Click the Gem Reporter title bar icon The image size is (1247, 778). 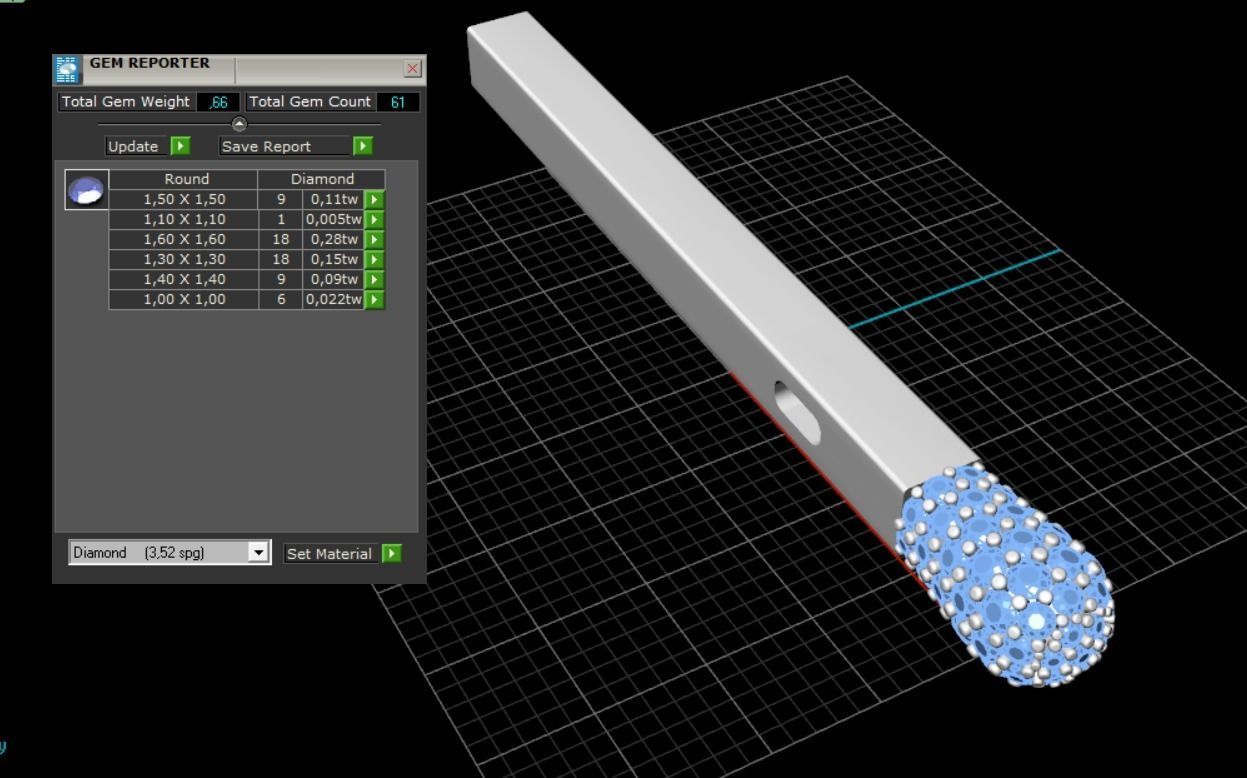tap(67, 70)
